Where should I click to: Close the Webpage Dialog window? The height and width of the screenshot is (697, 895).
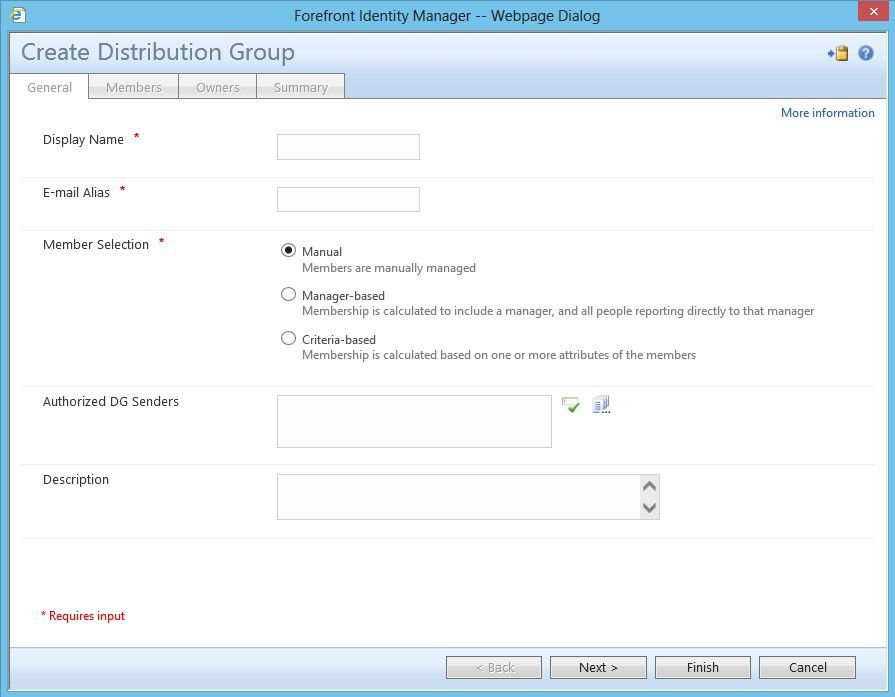[873, 11]
